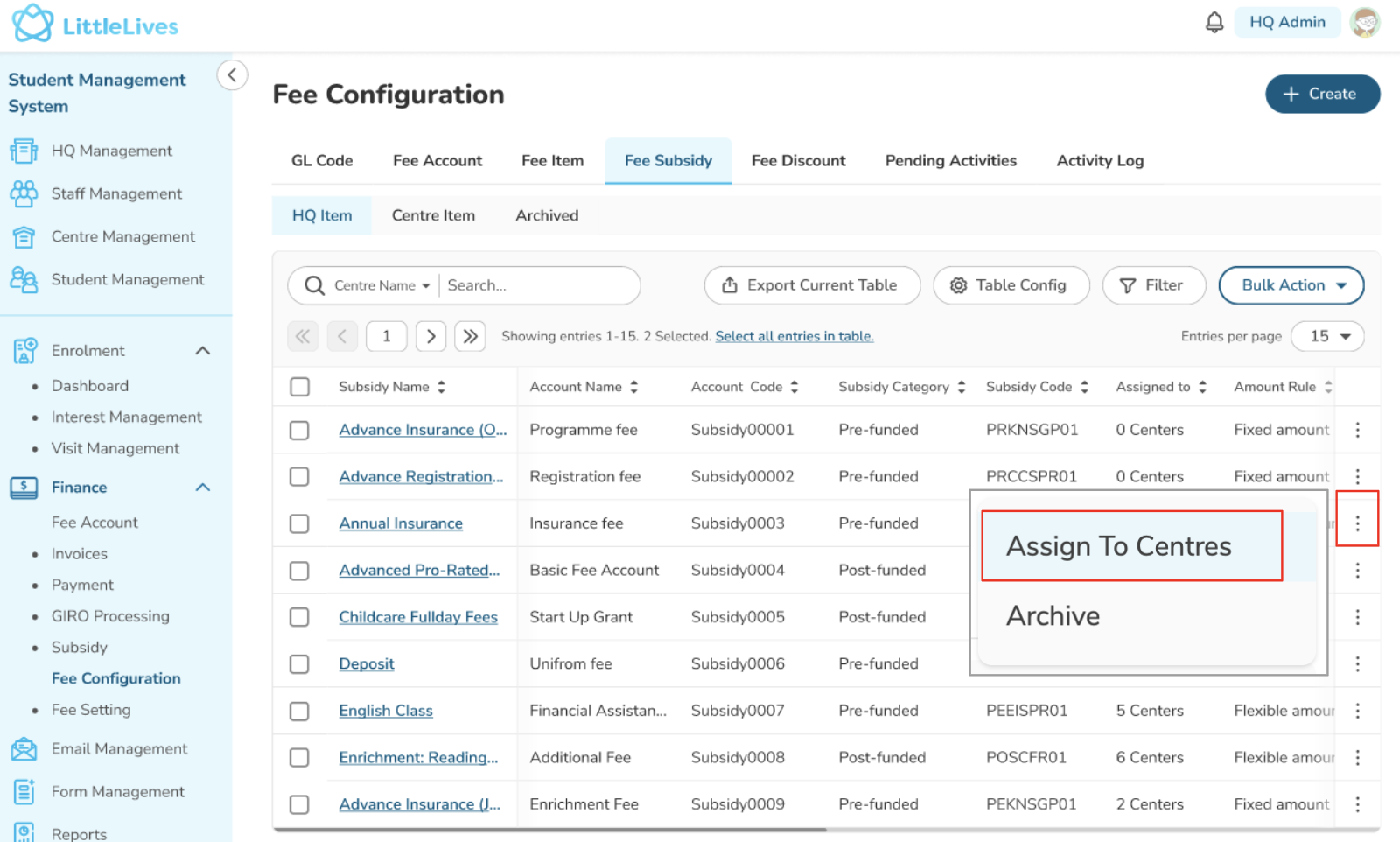Screen dimensions: 1400x842
Task: Open HQ Management from the sidebar icon
Action: [x=24, y=151]
